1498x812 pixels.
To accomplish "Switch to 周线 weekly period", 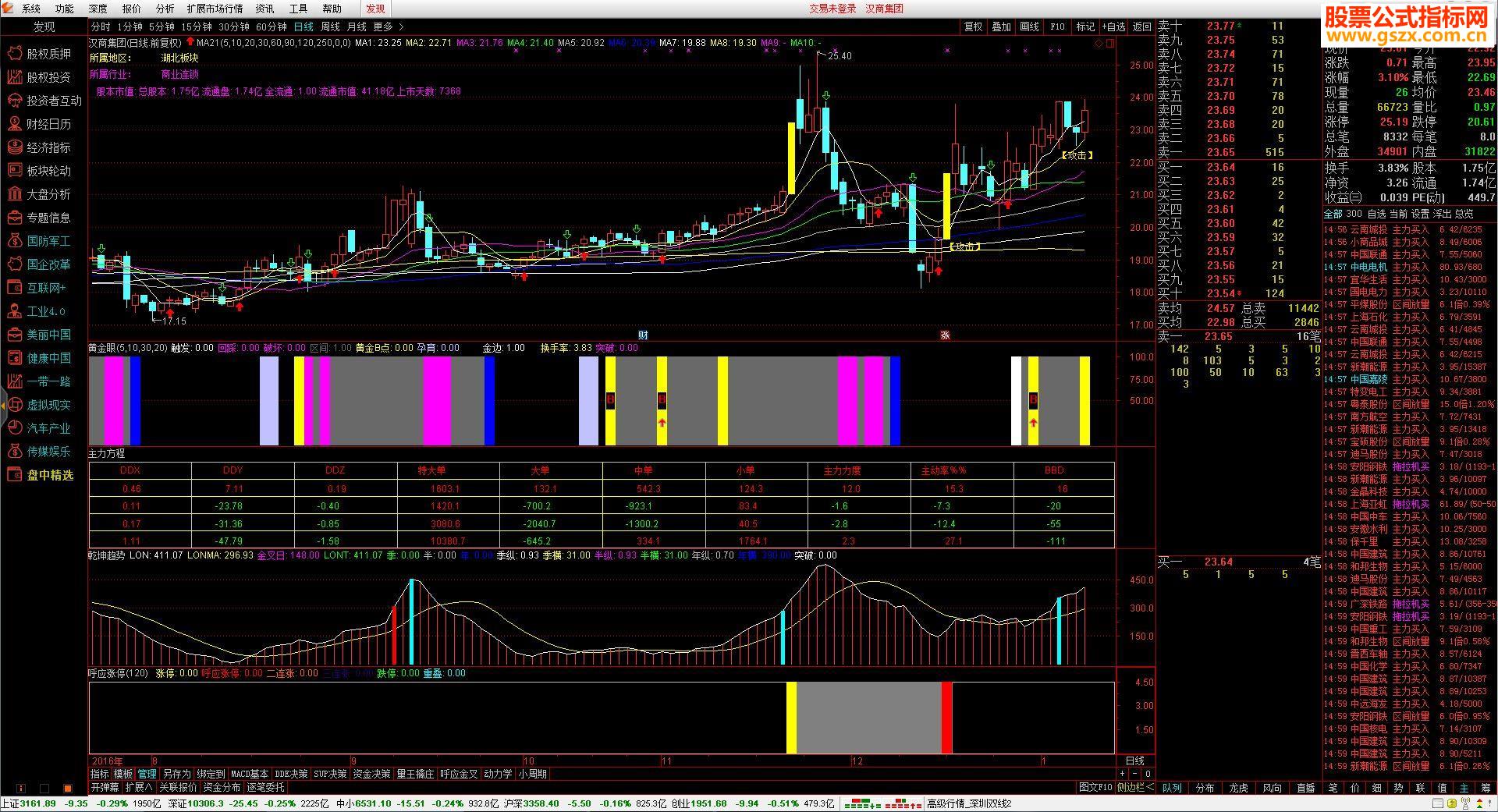I will (x=331, y=27).
